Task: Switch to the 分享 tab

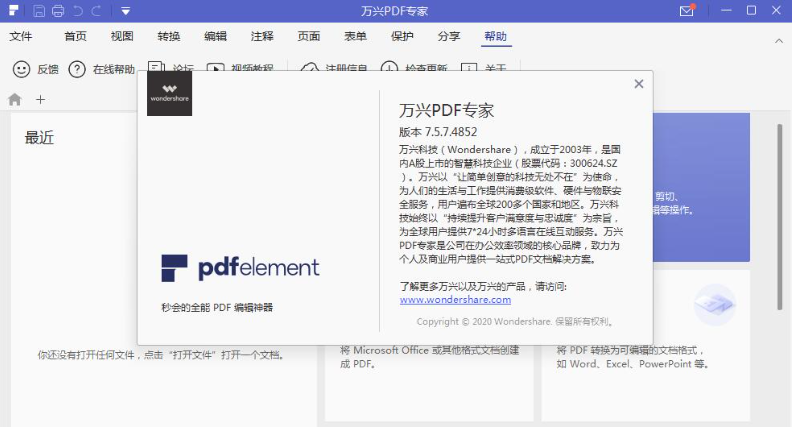Action: coord(449,36)
